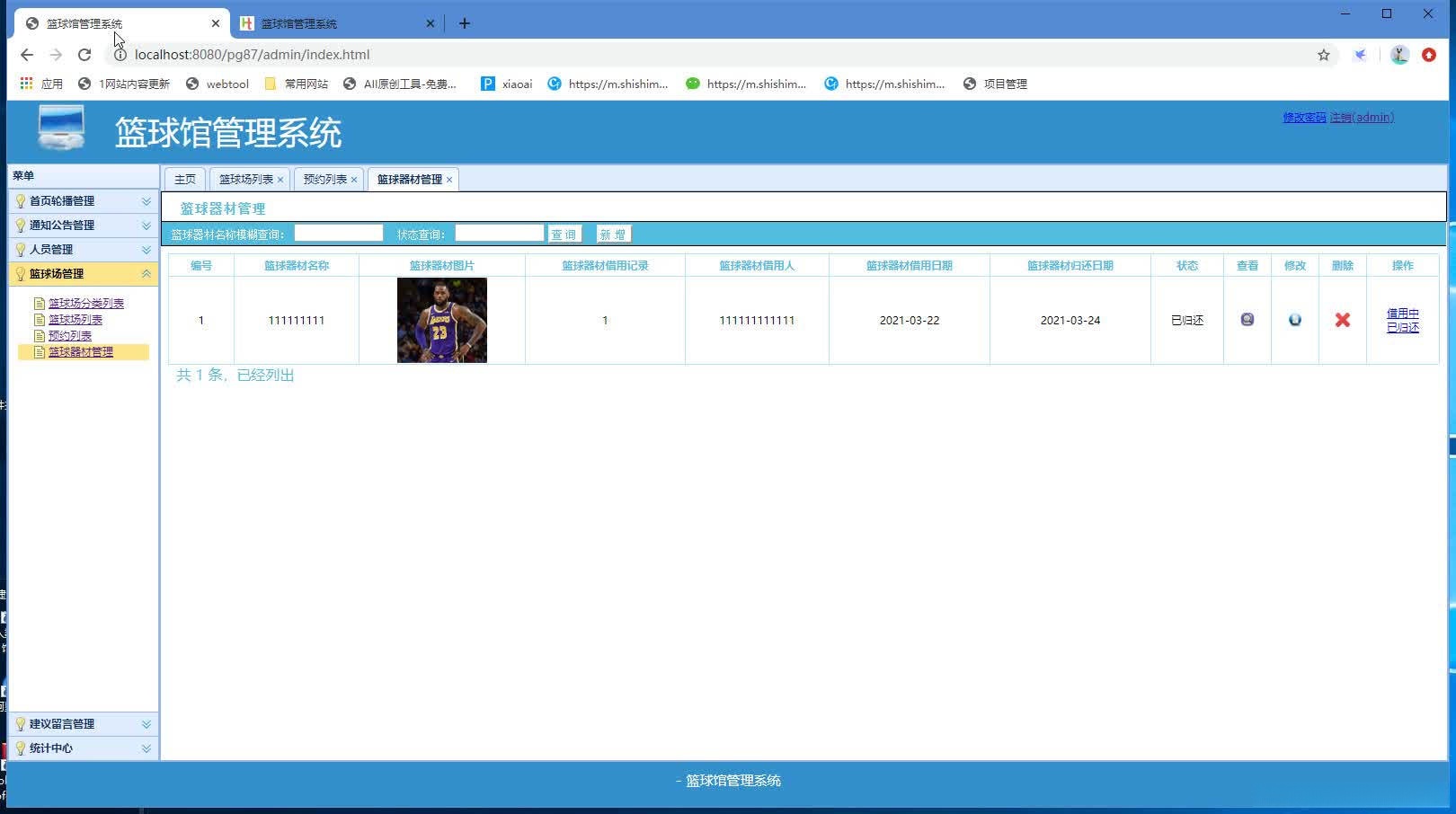
Task: Delete record with the red X icon
Action: [1343, 320]
